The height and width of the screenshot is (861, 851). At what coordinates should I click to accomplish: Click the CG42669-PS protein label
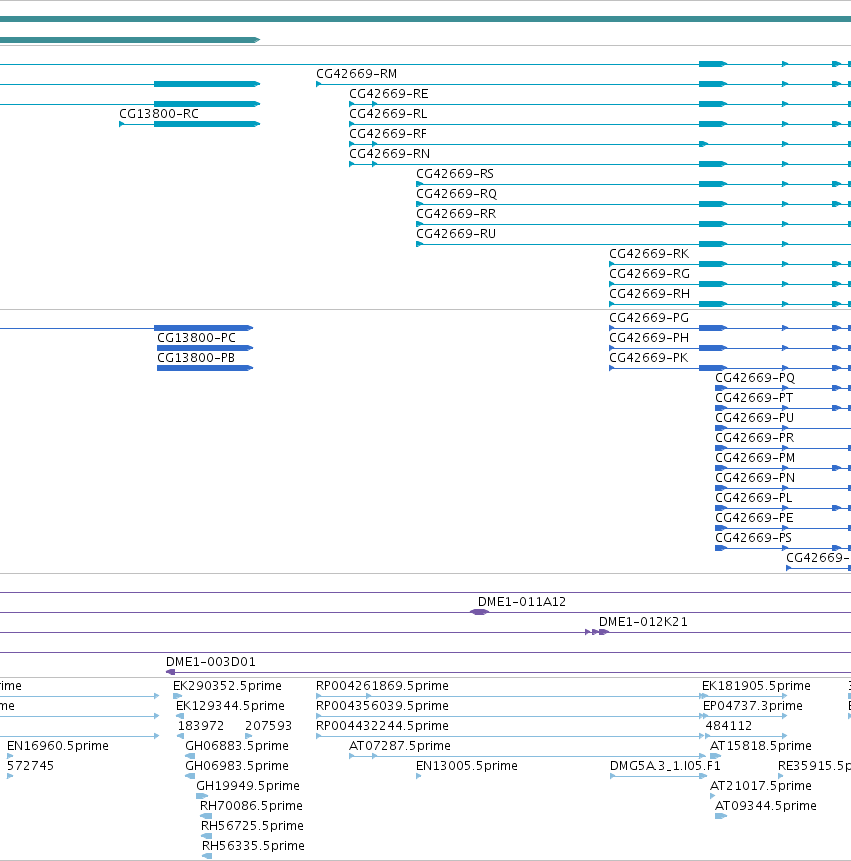coord(753,538)
